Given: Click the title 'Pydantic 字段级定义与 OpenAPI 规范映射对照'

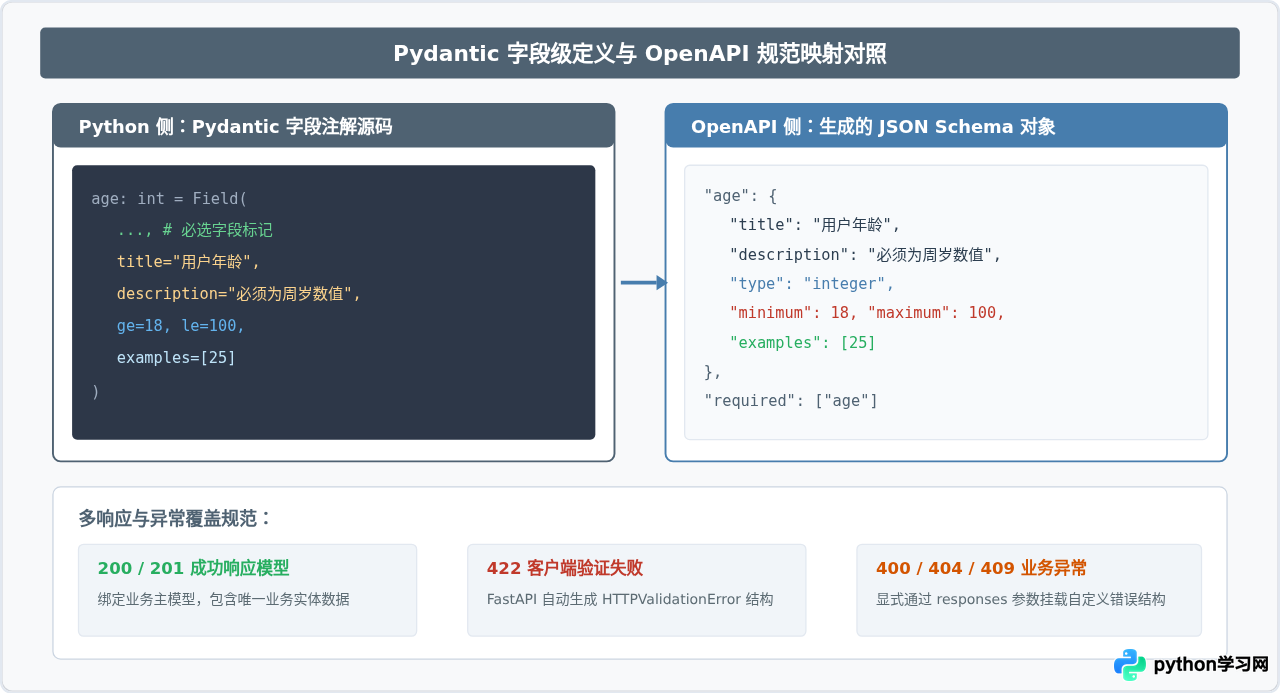Looking at the screenshot, I should (639, 54).
